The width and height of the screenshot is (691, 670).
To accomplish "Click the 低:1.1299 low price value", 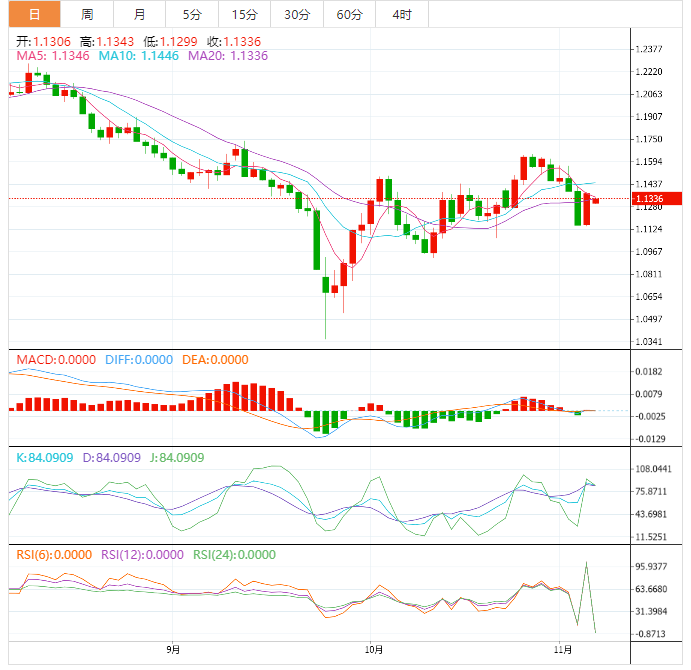I will [x=170, y=42].
